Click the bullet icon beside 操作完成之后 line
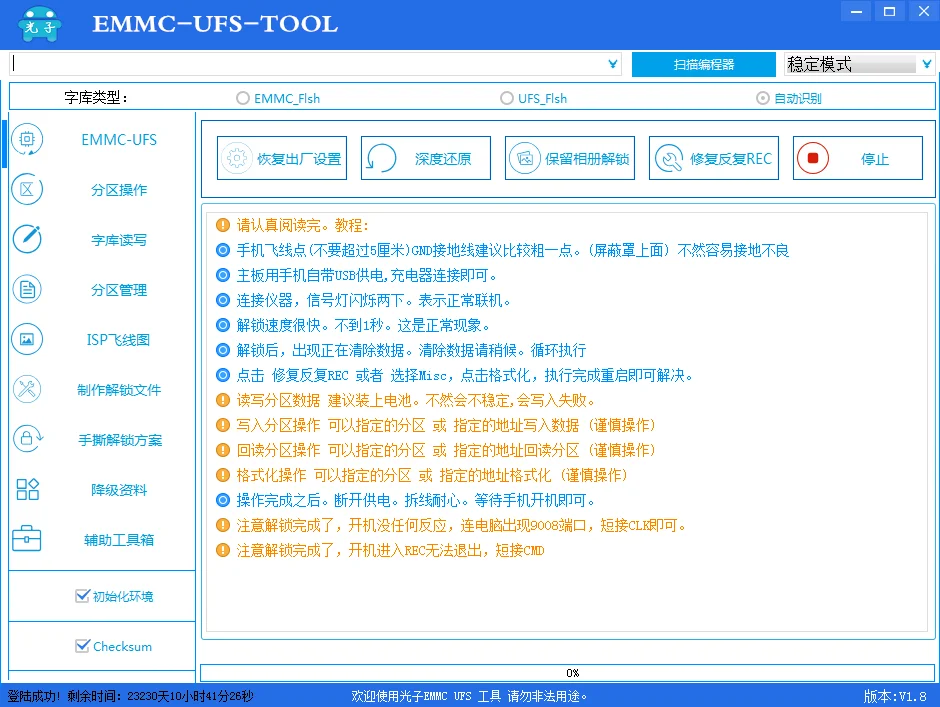Viewport: 940px width, 707px height. (223, 500)
